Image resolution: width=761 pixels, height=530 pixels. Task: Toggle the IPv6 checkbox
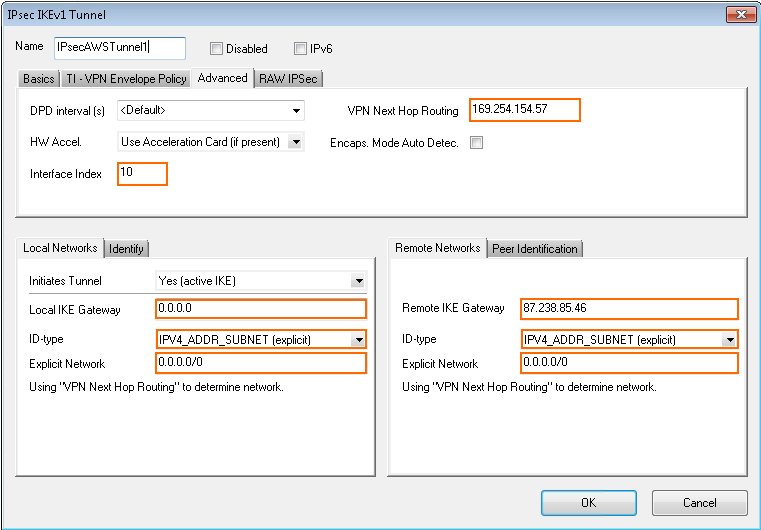coord(300,49)
